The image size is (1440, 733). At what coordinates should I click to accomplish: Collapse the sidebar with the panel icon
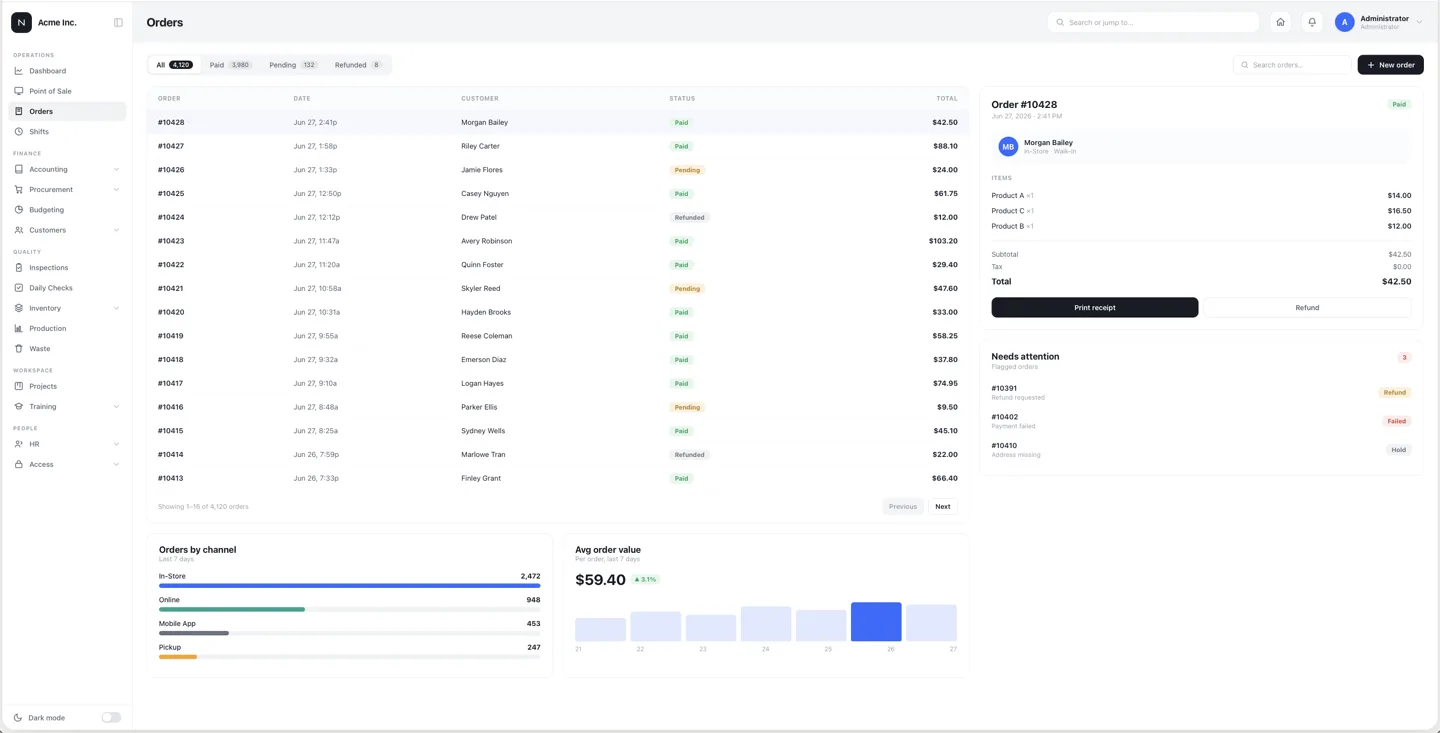[x=118, y=22]
